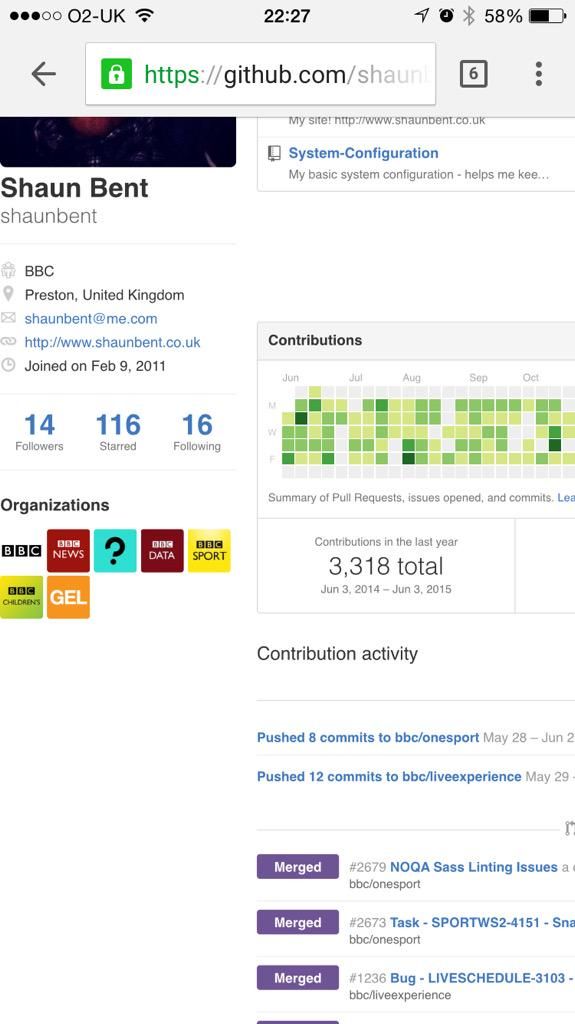Tap the green secure padlock icon
Screen dimensions: 575x1024
[116, 74]
